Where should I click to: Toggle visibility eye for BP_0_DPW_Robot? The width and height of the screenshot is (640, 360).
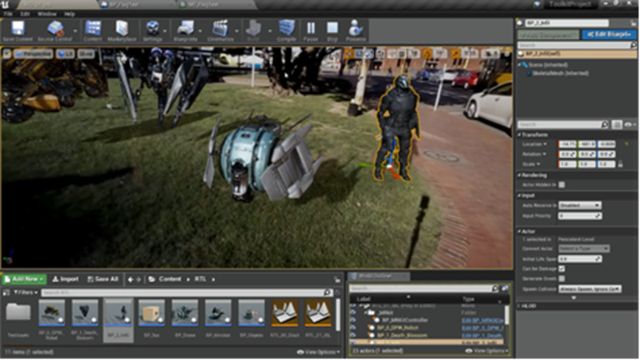pos(353,328)
